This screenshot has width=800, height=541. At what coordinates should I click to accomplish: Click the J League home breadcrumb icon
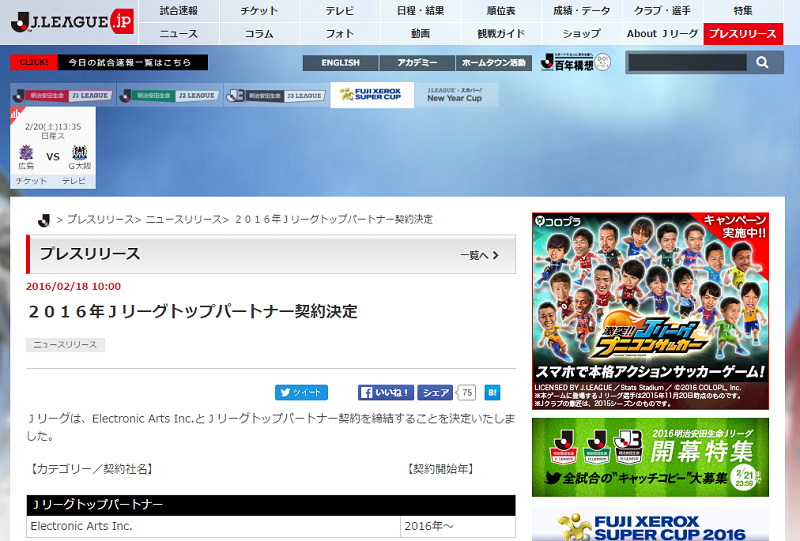pyautogui.click(x=43, y=219)
